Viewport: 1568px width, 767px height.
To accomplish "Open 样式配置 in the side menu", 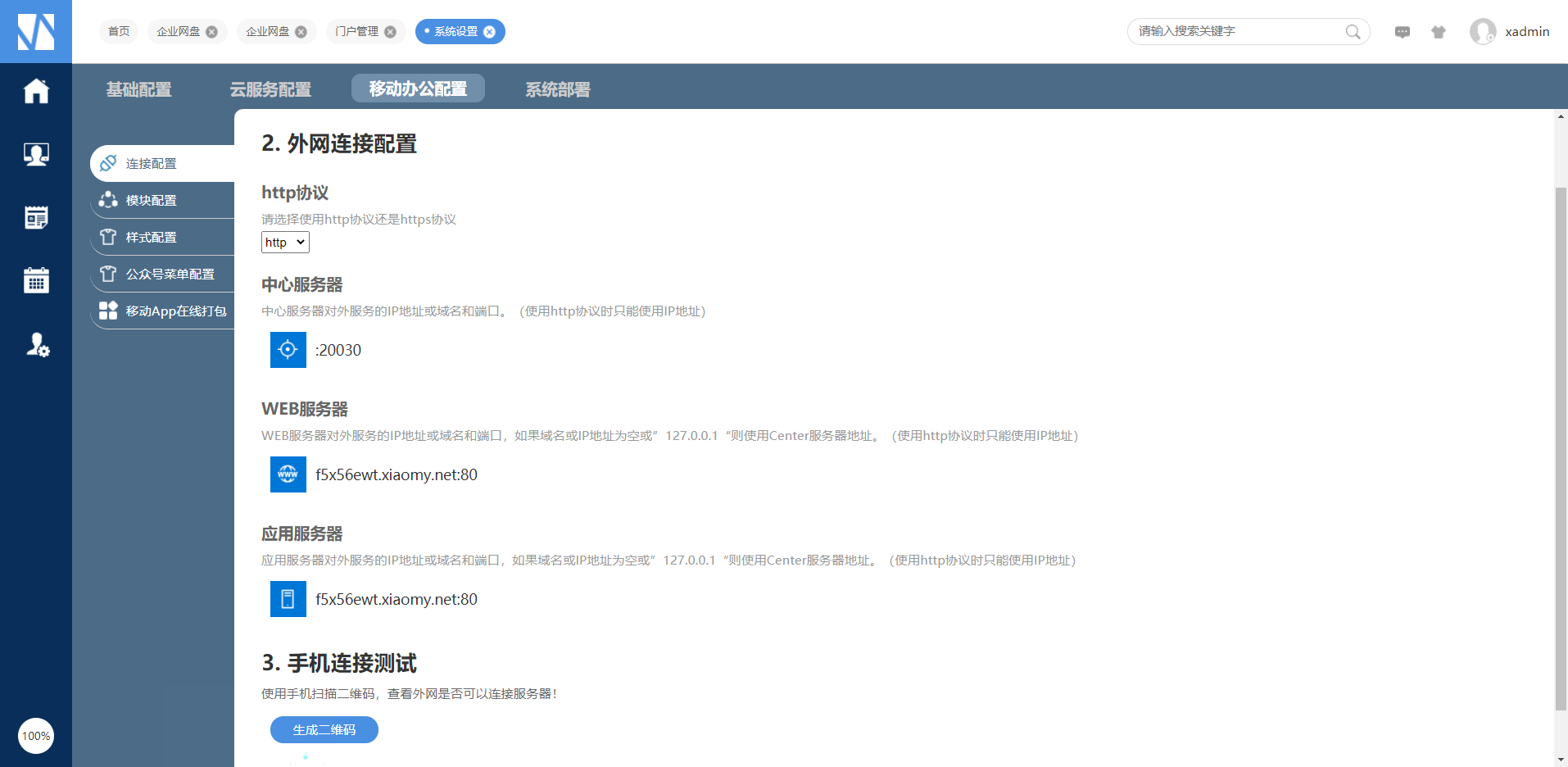I will [x=162, y=237].
